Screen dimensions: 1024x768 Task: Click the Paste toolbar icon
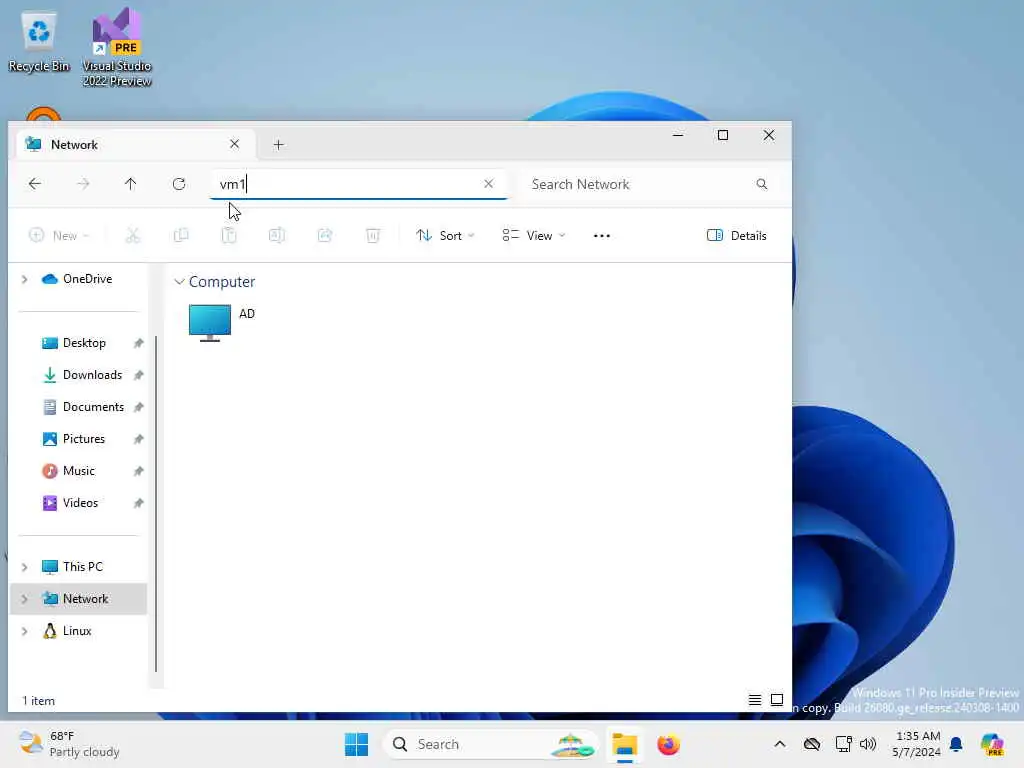click(x=229, y=235)
